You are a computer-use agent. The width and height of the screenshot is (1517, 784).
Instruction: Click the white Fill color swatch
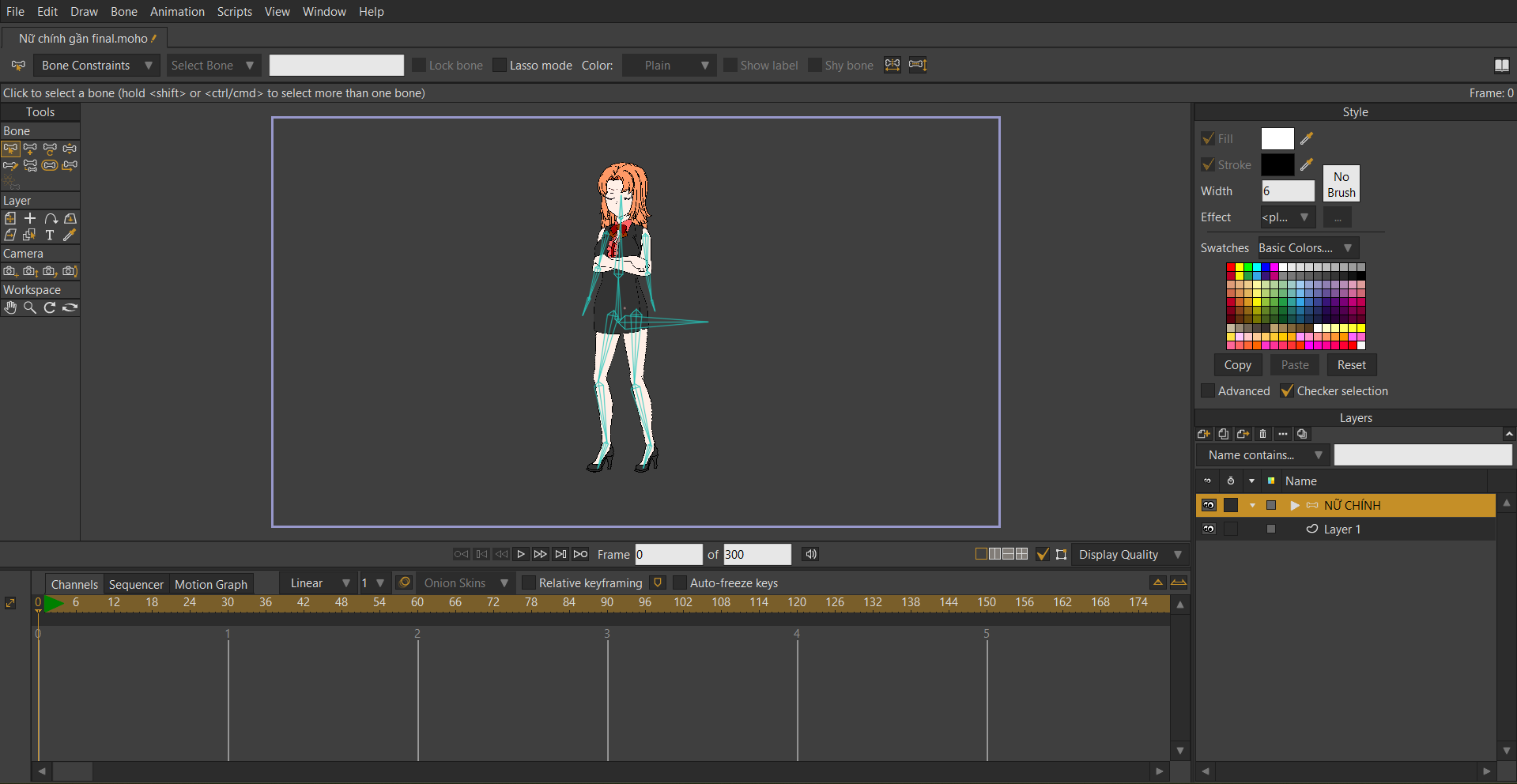point(1277,139)
